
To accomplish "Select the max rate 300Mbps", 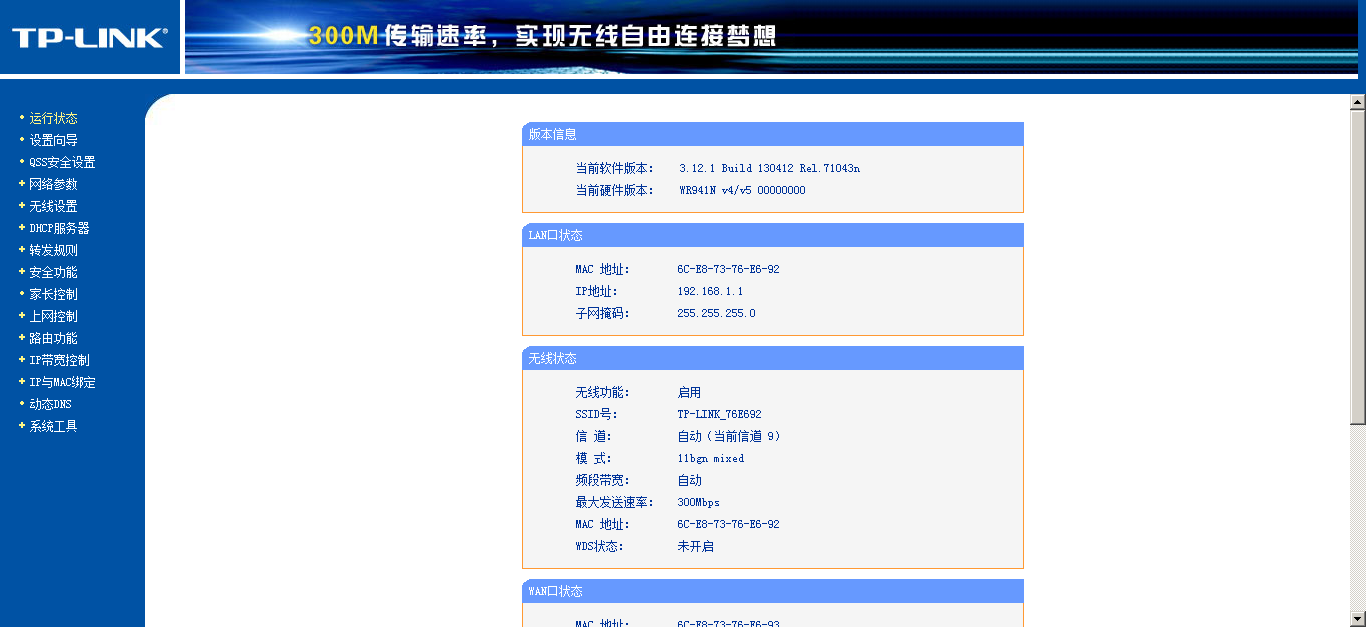I will pyautogui.click(x=698, y=502).
